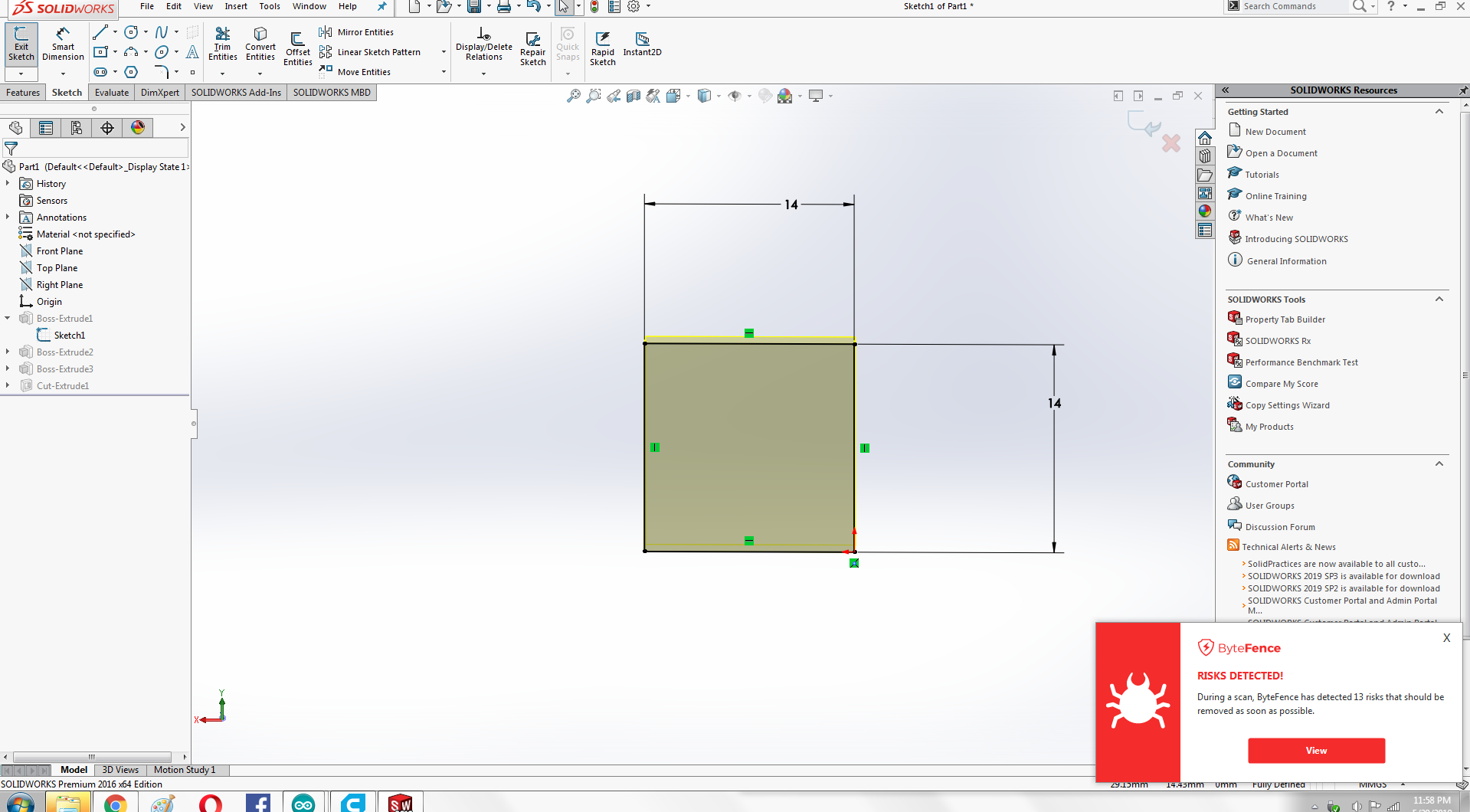Open the Trim Entities dropdown arrow
This screenshot has width=1470, height=812.
pyautogui.click(x=222, y=74)
